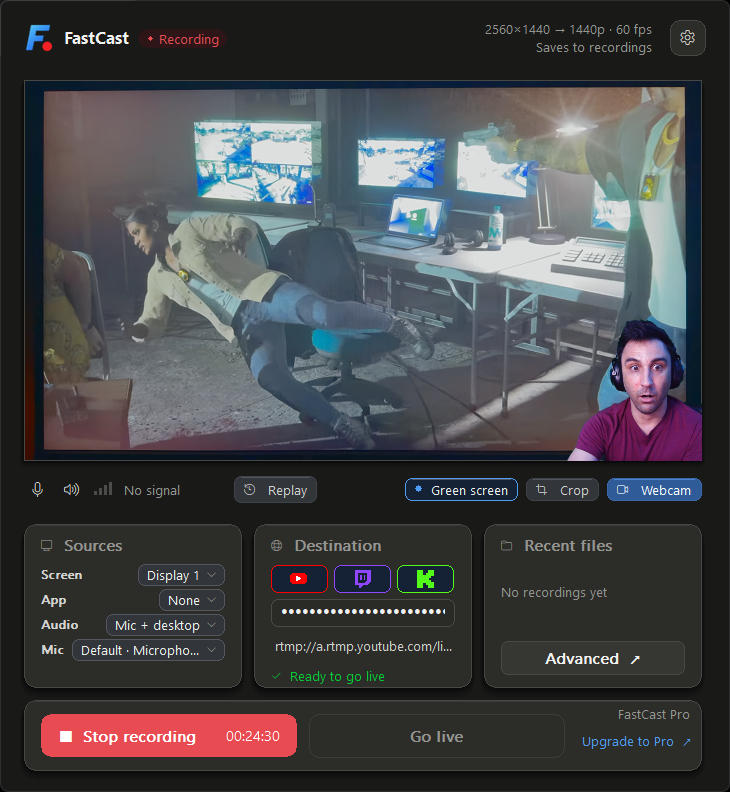Image resolution: width=730 pixels, height=792 pixels.
Task: Toggle the Webcam overlay
Action: pyautogui.click(x=654, y=490)
